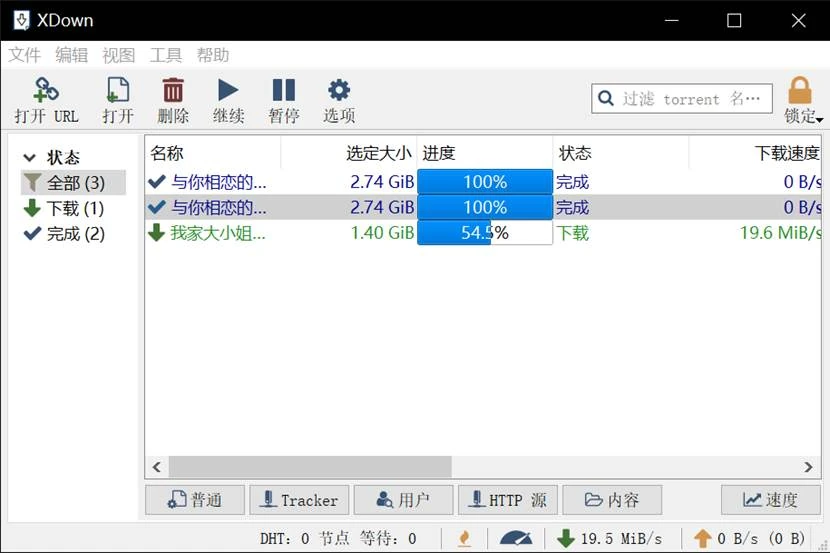Open the 编辑 menu

[x=71, y=55]
